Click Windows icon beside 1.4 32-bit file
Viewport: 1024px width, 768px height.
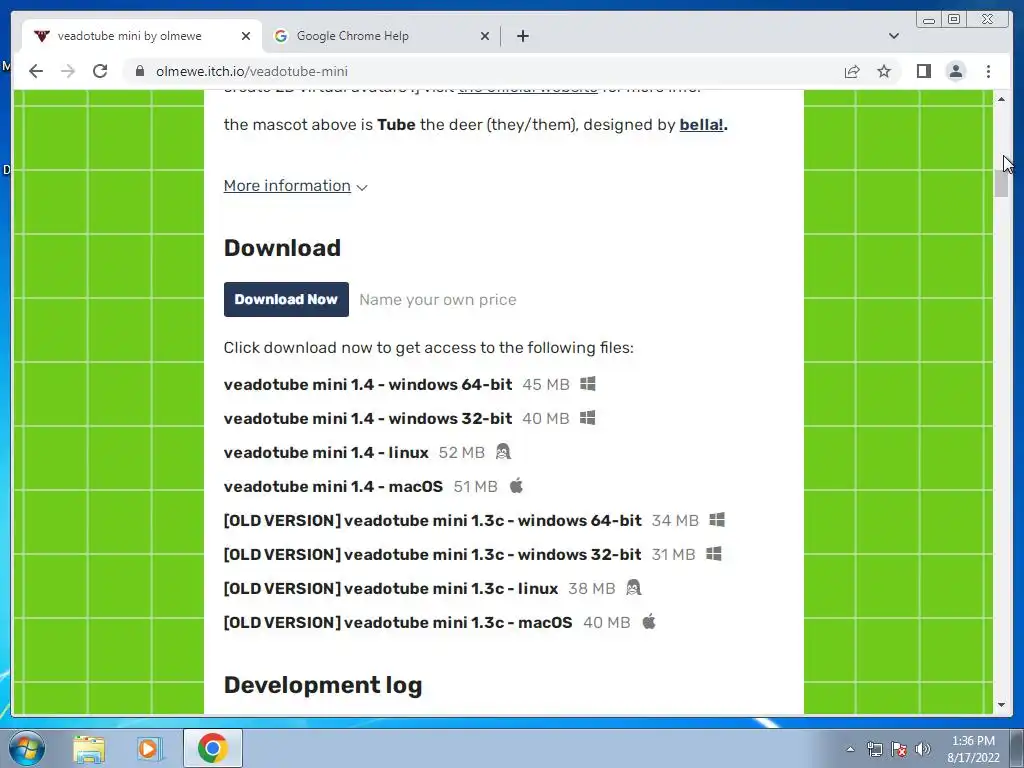pos(588,417)
